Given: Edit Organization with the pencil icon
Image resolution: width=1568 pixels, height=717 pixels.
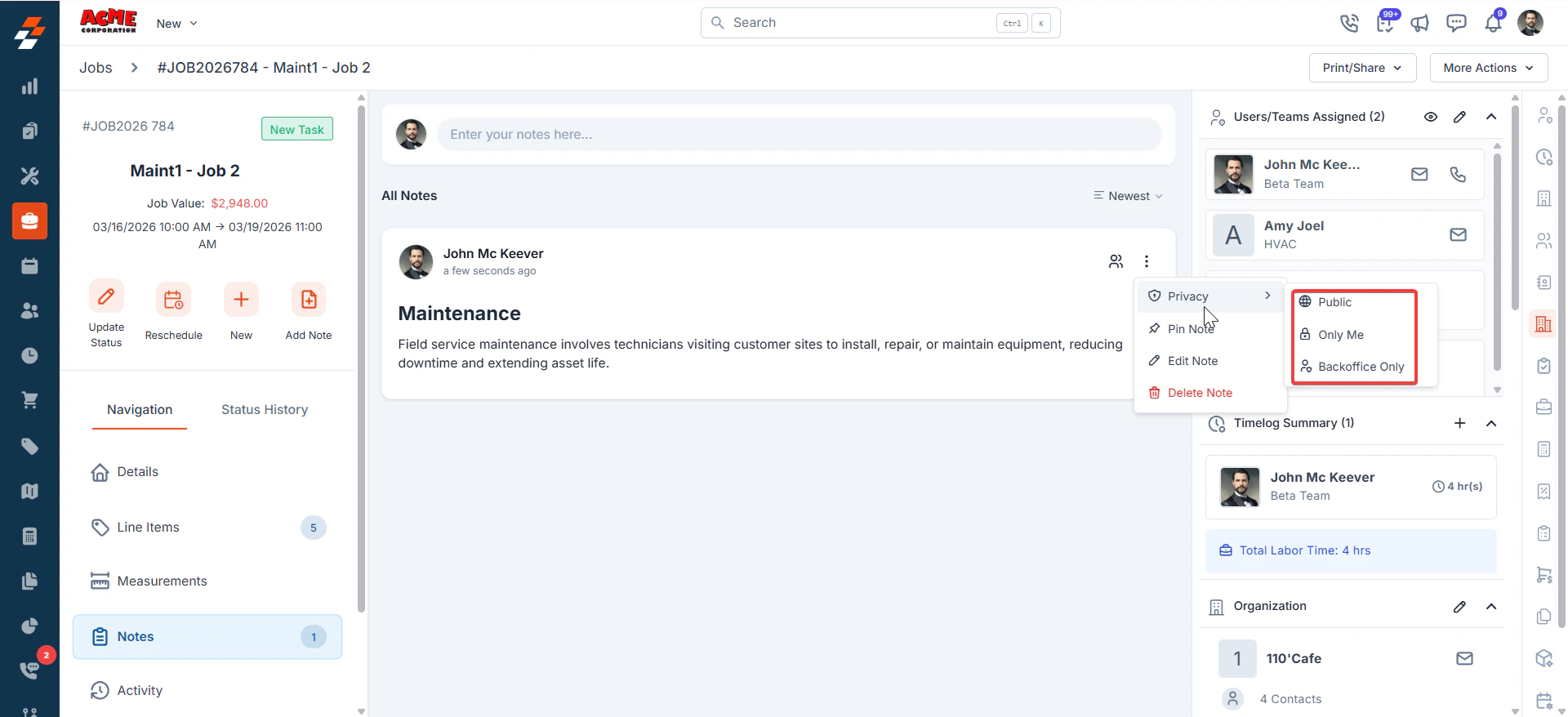Looking at the screenshot, I should pyautogui.click(x=1459, y=607).
